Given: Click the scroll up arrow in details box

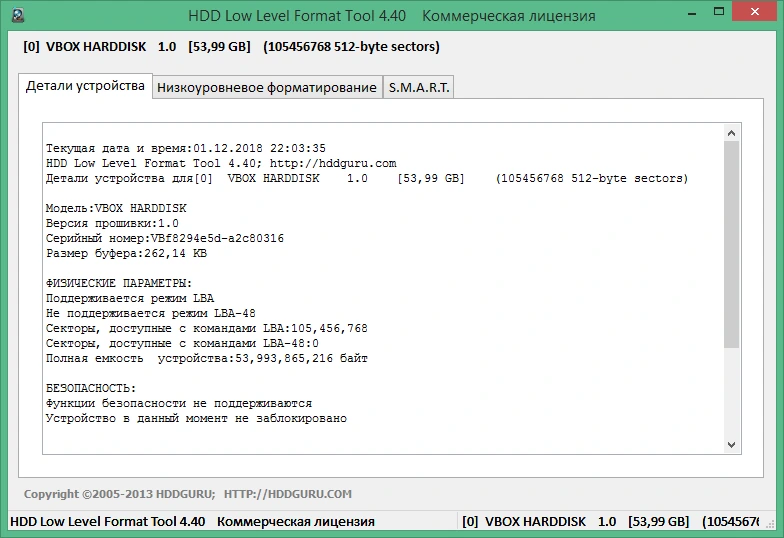Looking at the screenshot, I should pos(731,133).
